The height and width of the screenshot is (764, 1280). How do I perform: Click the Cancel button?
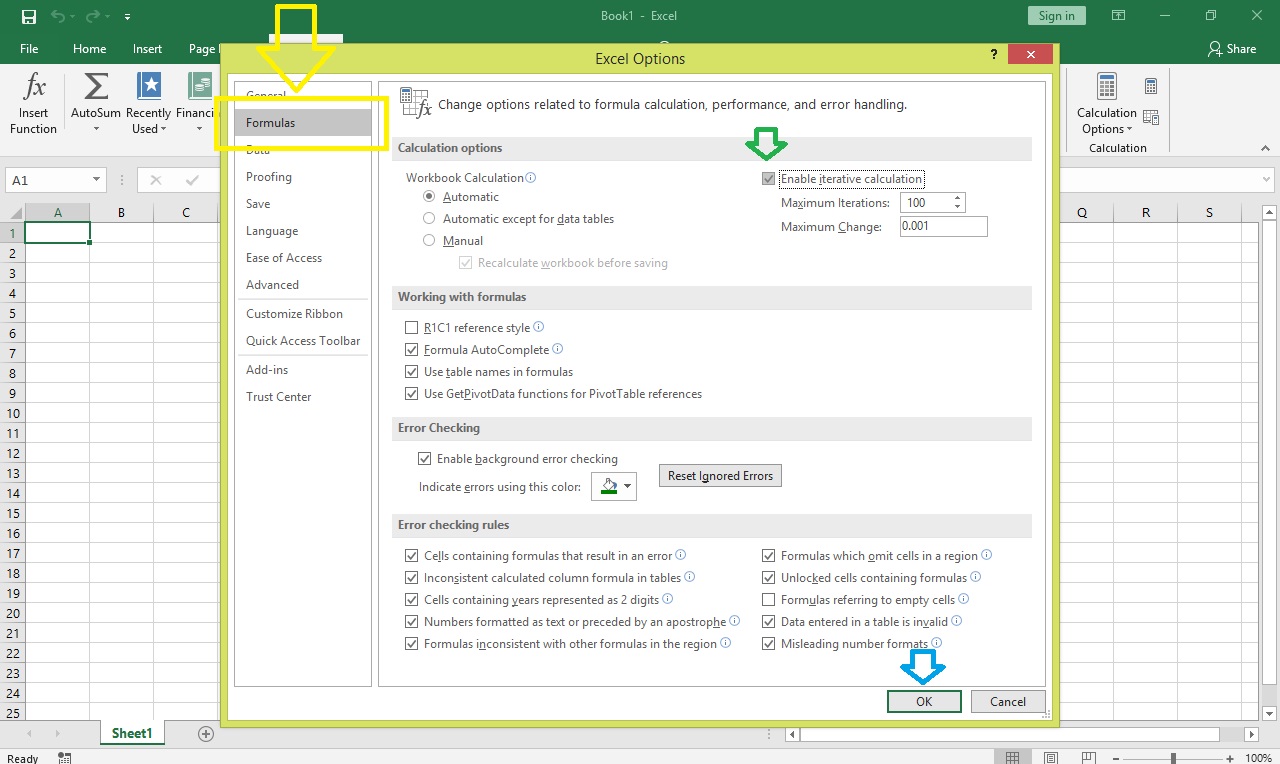point(1008,702)
